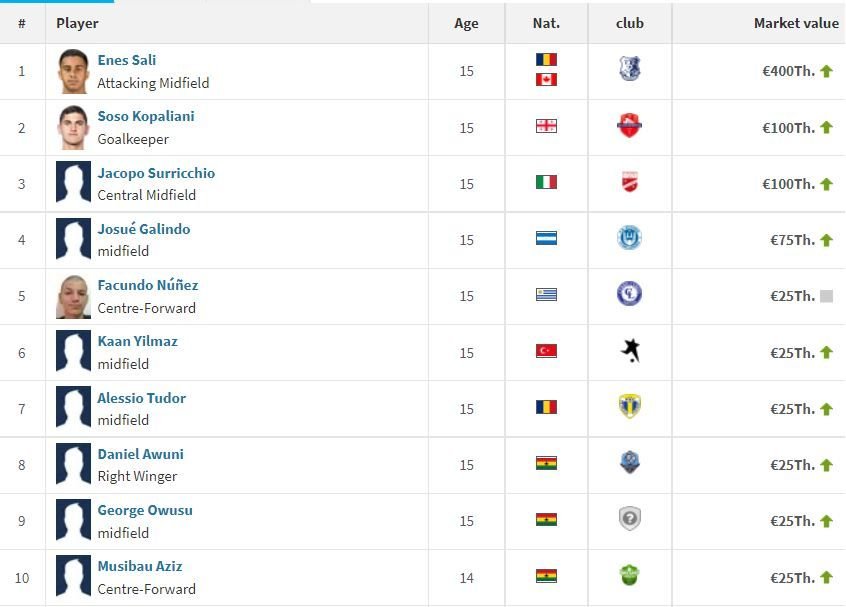Click the Canada flag under Enes Sali

pos(546,80)
